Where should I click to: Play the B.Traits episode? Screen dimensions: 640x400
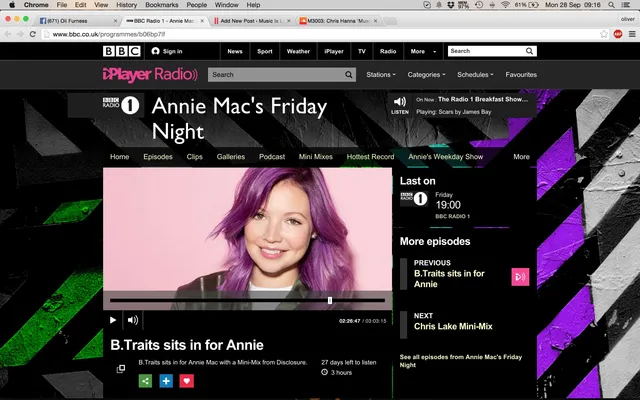pos(113,320)
